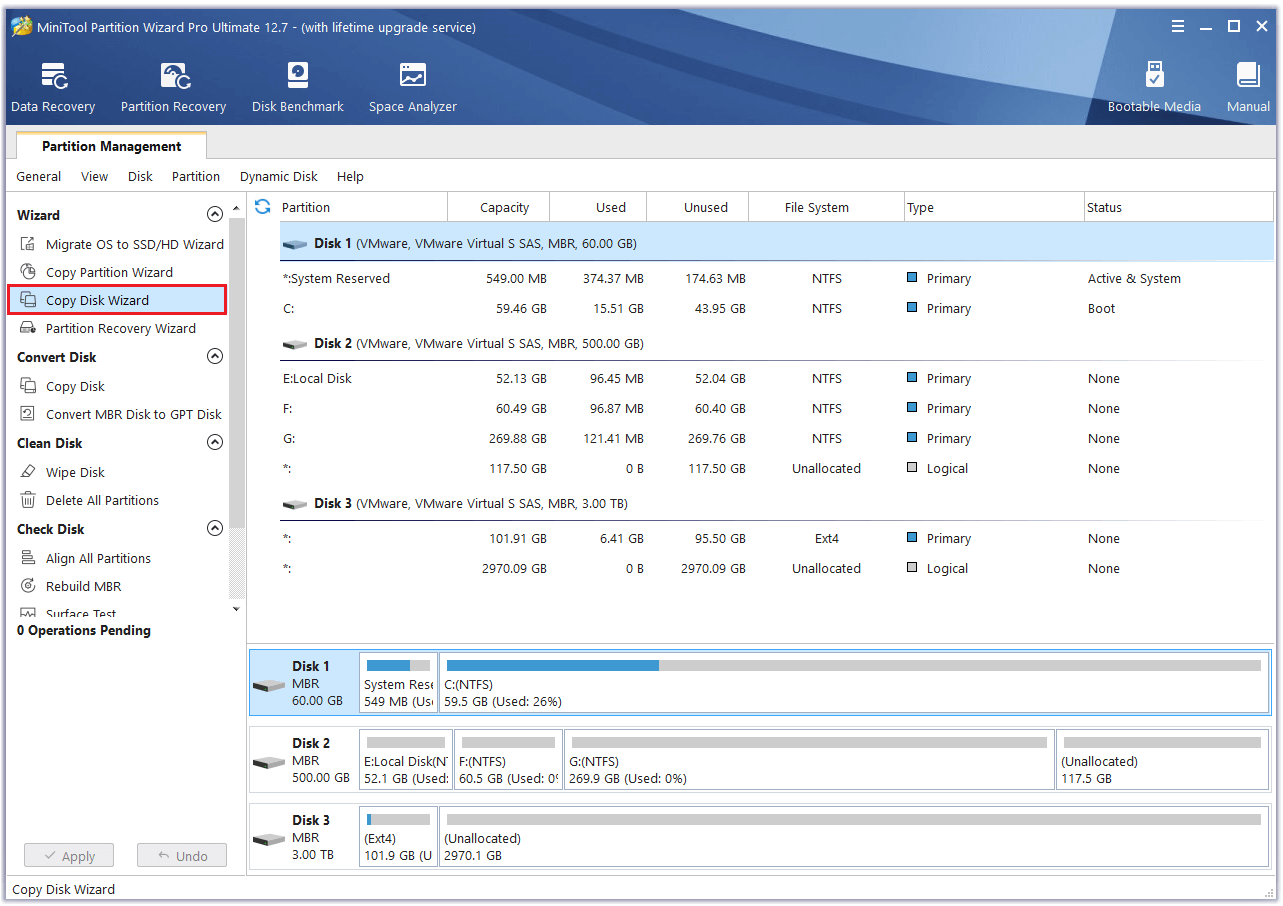Click the refresh icon beside the Partition column

click(x=263, y=207)
